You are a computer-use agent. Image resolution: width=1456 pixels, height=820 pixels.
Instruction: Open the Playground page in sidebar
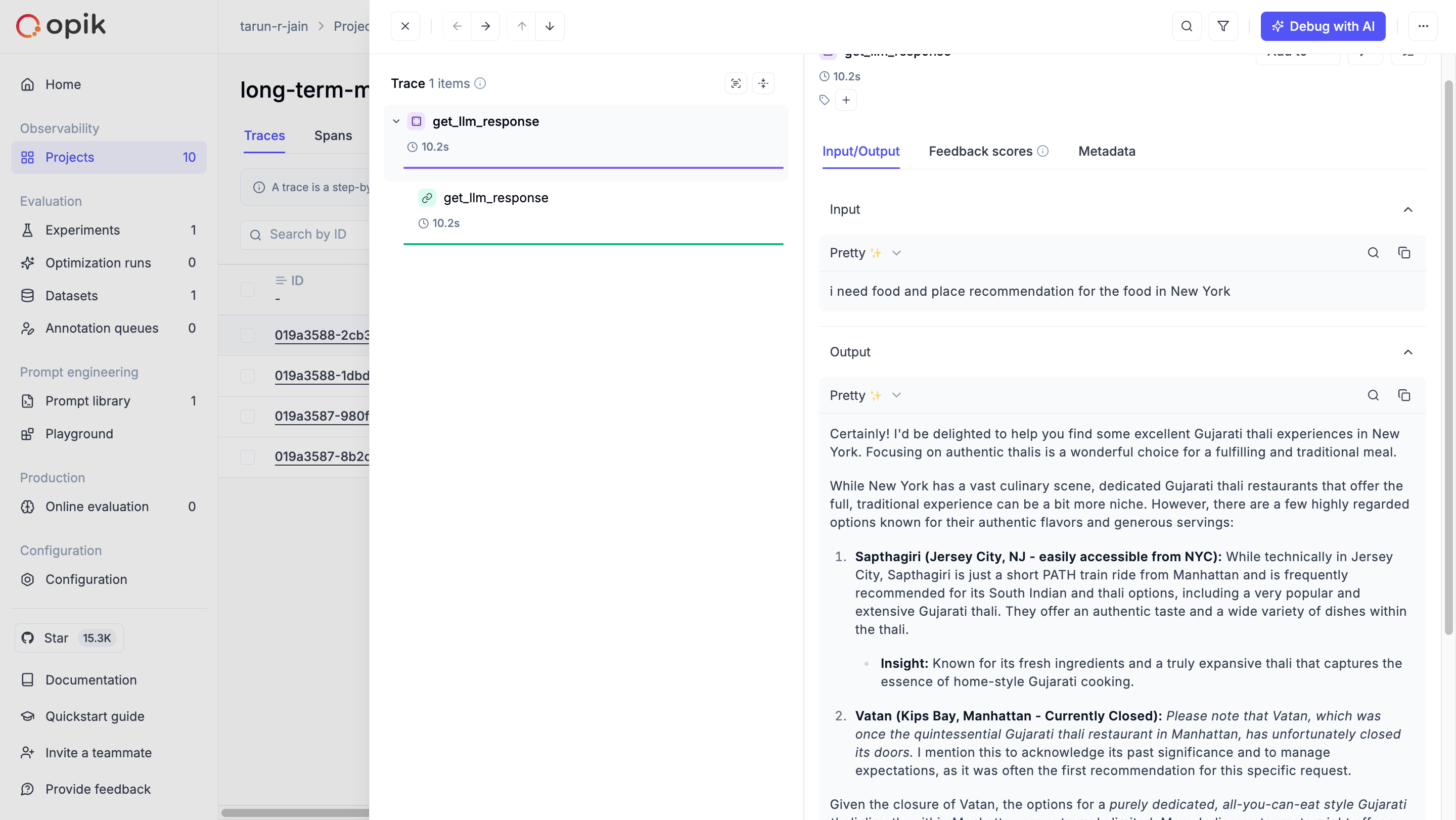click(x=79, y=433)
